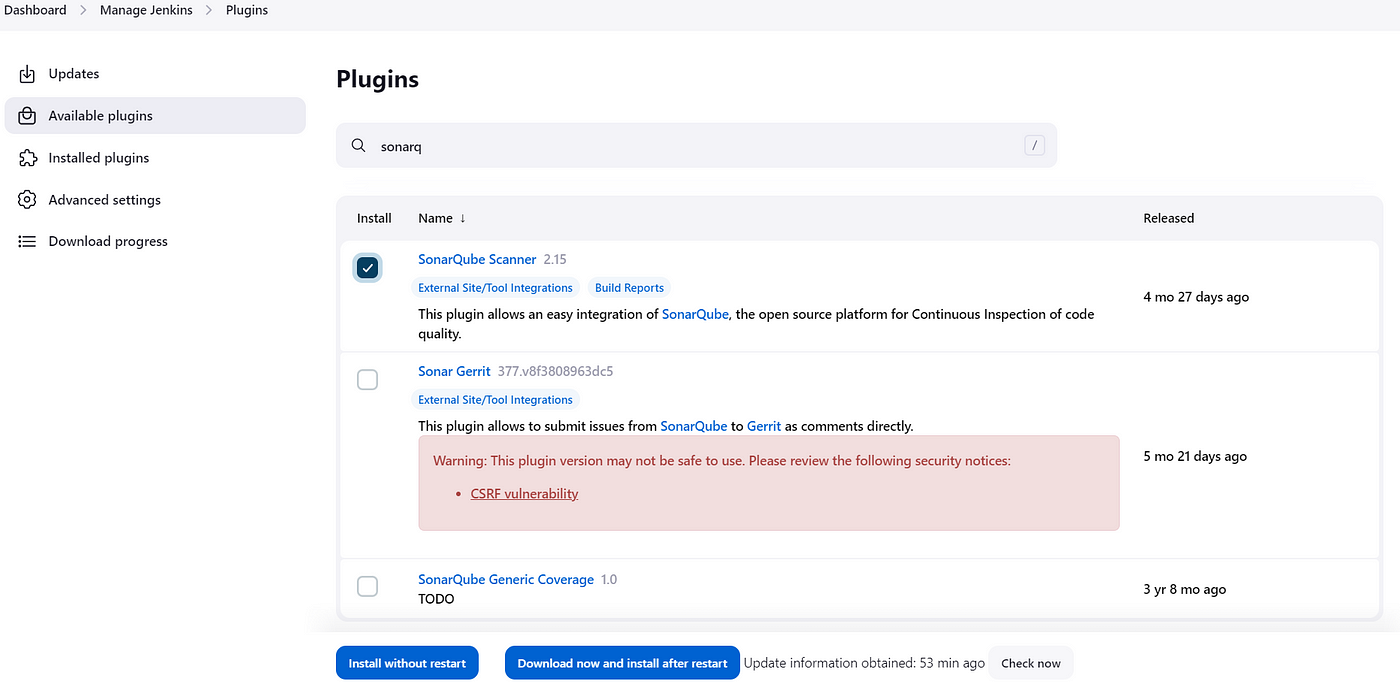Click 'Update information obtained: 53 min ago' text

[x=864, y=663]
